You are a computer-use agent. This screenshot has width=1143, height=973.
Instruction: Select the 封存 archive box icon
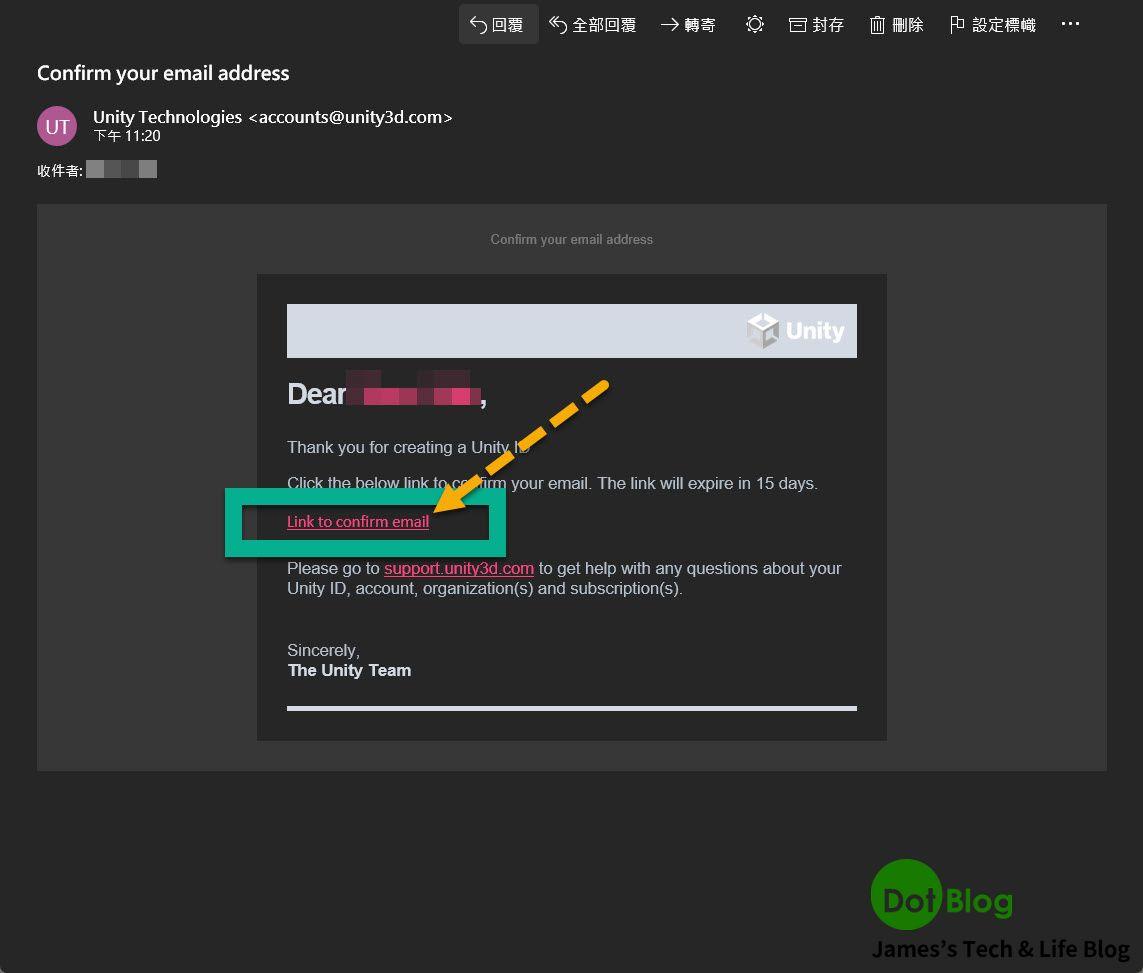(x=799, y=24)
